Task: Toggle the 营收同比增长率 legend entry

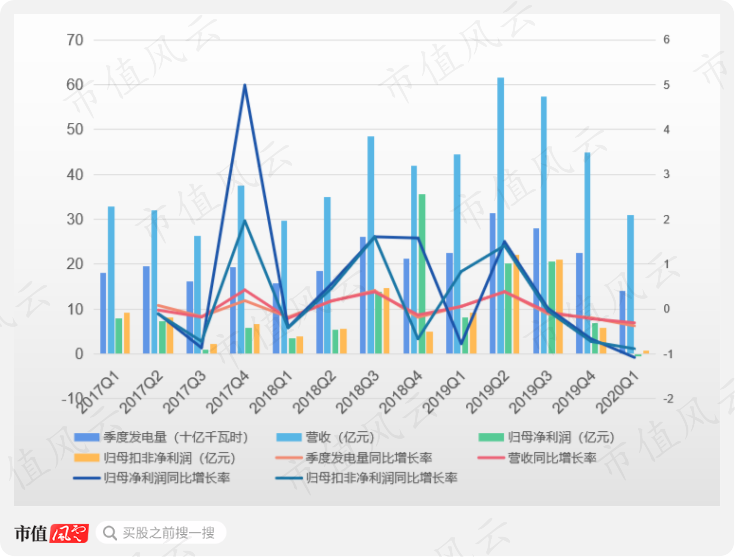Action: [538, 458]
